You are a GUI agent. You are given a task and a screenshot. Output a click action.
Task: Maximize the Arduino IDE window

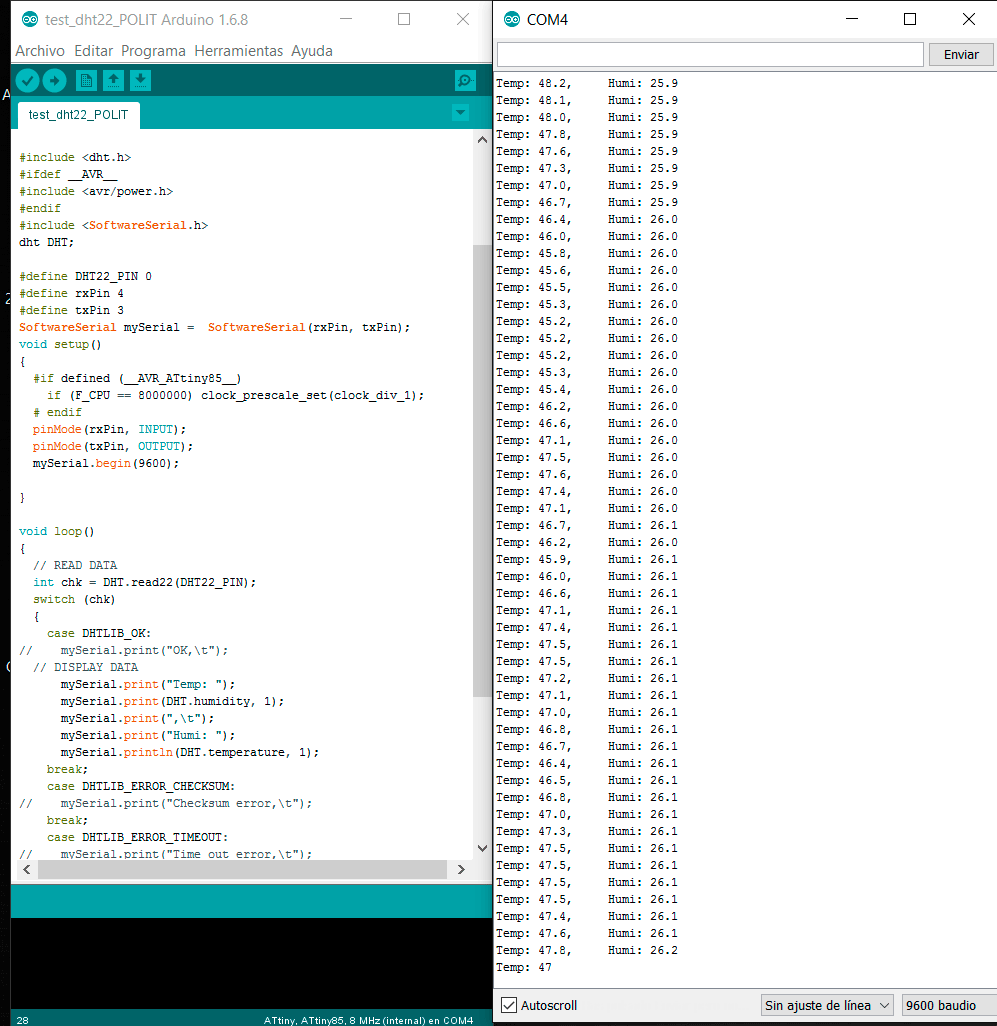pyautogui.click(x=404, y=20)
